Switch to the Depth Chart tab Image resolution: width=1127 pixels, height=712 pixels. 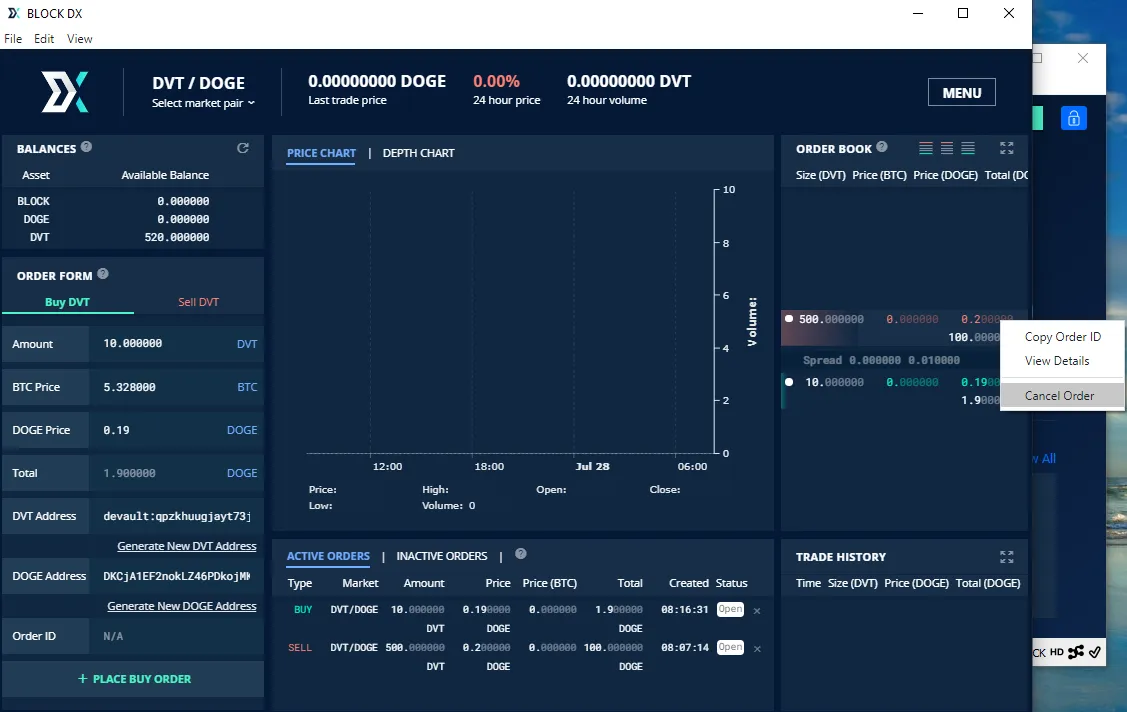pos(418,153)
